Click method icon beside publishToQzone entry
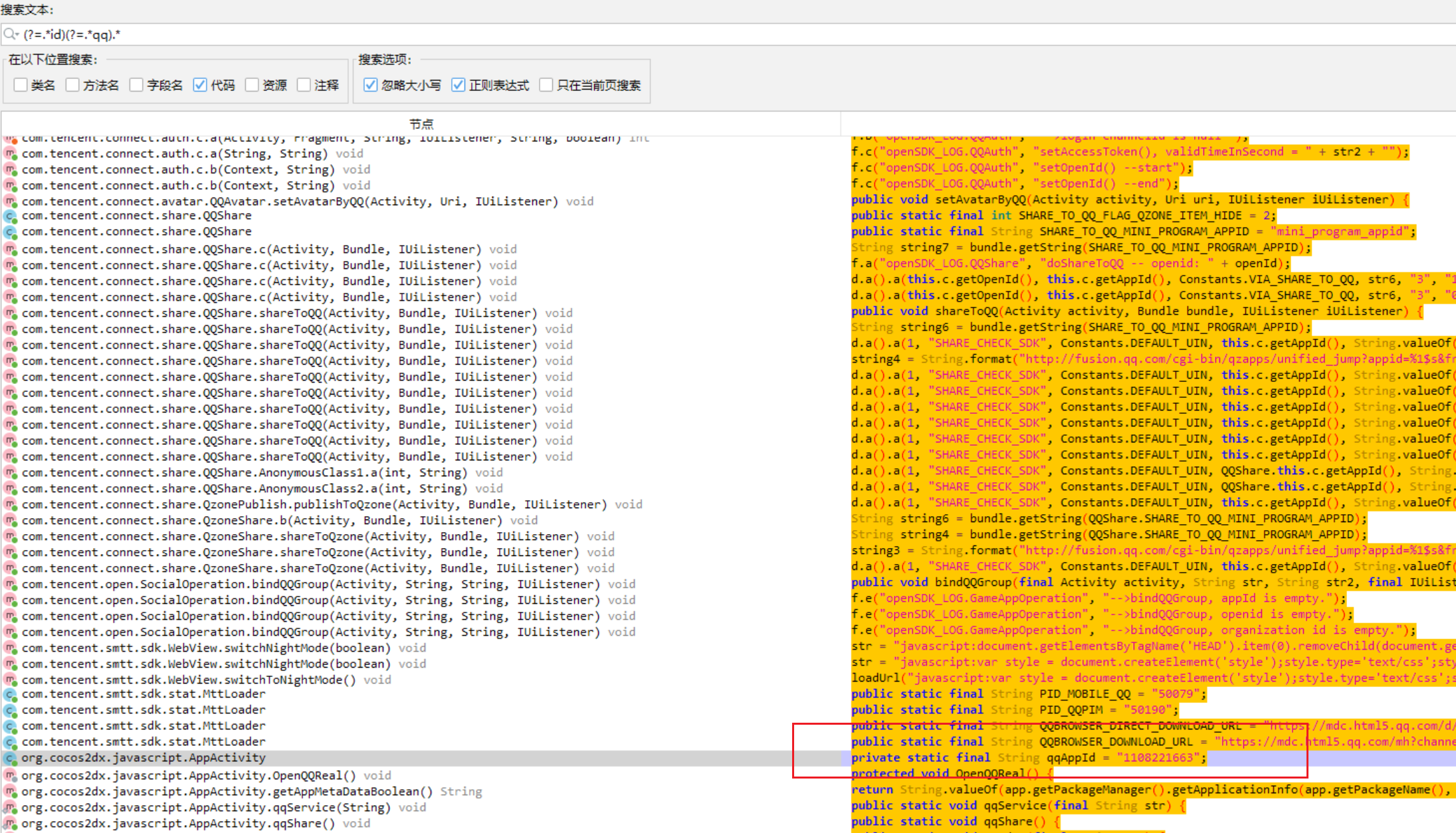The width and height of the screenshot is (1456, 833). tap(10, 504)
